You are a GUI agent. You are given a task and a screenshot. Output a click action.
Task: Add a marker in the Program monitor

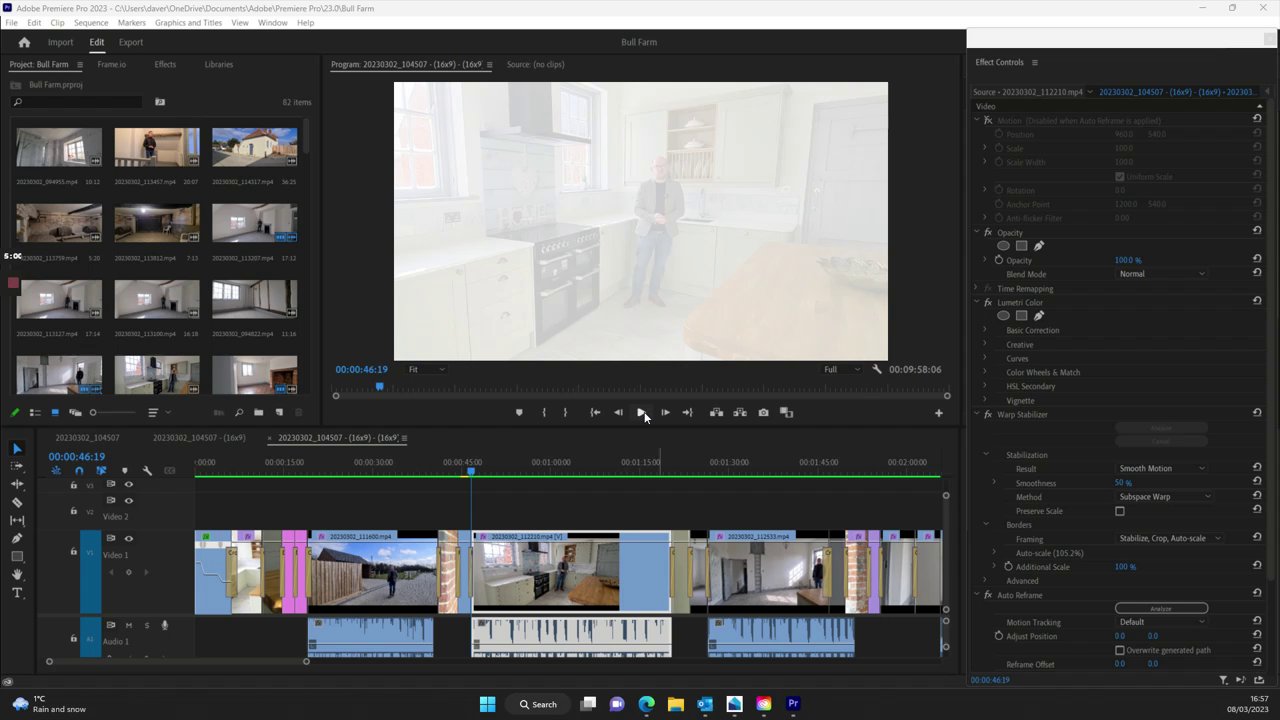point(518,413)
